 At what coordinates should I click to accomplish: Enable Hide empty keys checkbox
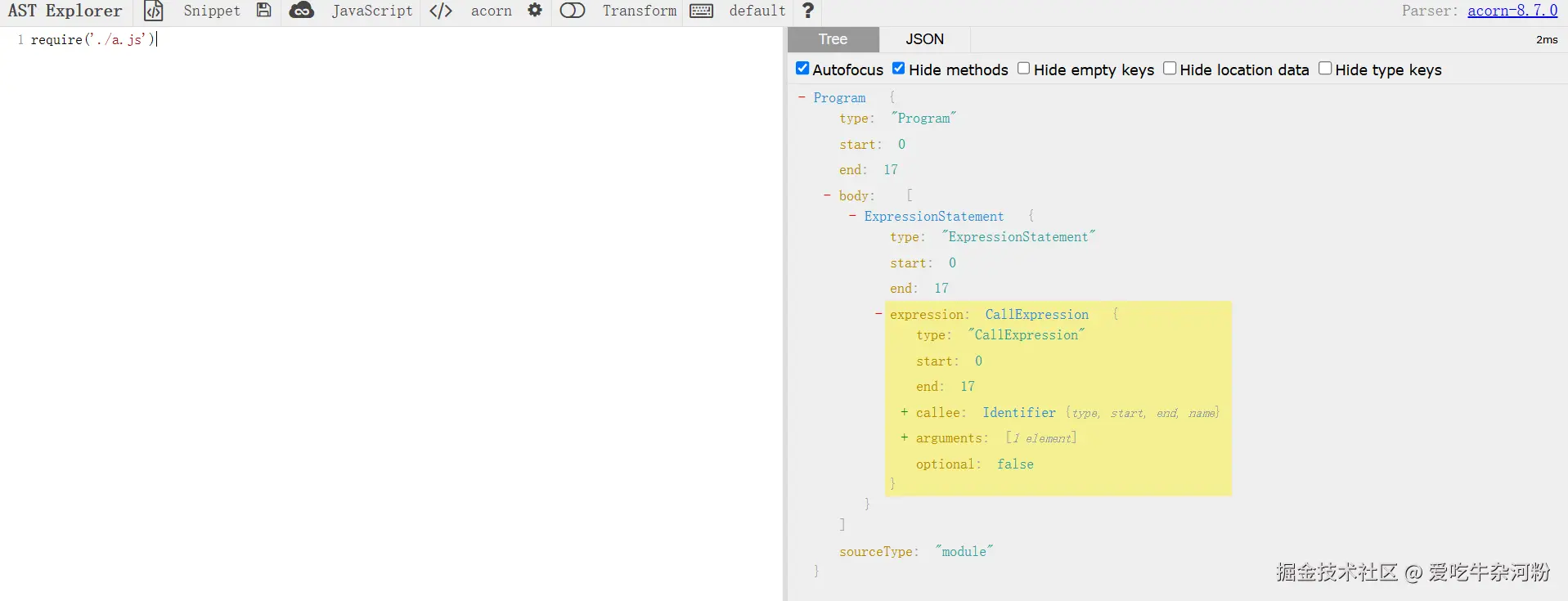[x=1023, y=69]
